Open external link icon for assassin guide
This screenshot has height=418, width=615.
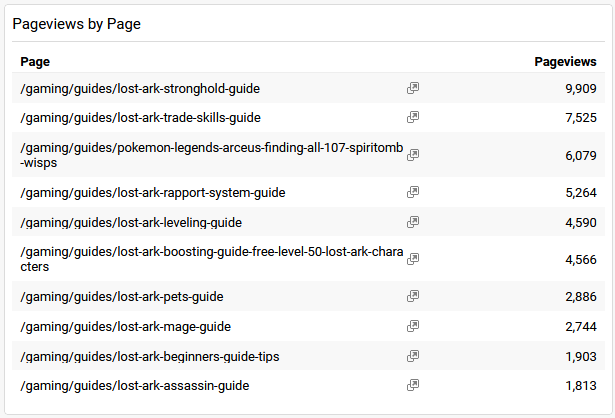pos(412,385)
